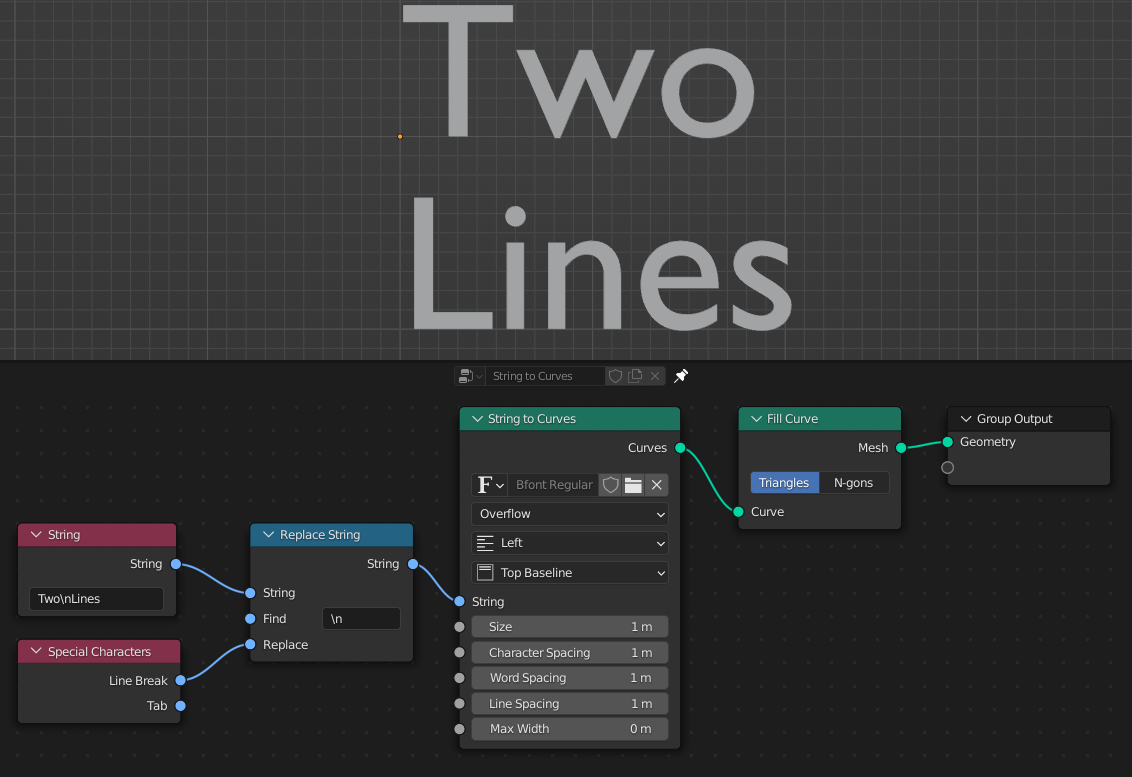This screenshot has width=1132, height=777.
Task: Select the Triangles fill mode in Fill Curve
Action: pos(784,482)
